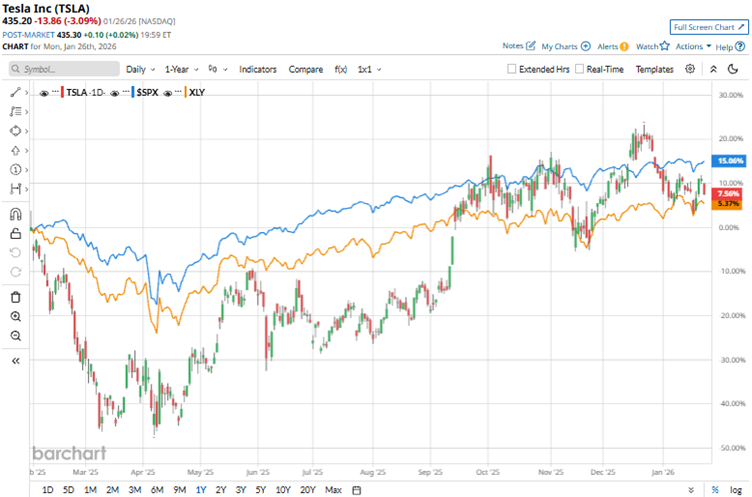Open the Actions dropdown menu
This screenshot has width=752, height=497.
click(693, 46)
